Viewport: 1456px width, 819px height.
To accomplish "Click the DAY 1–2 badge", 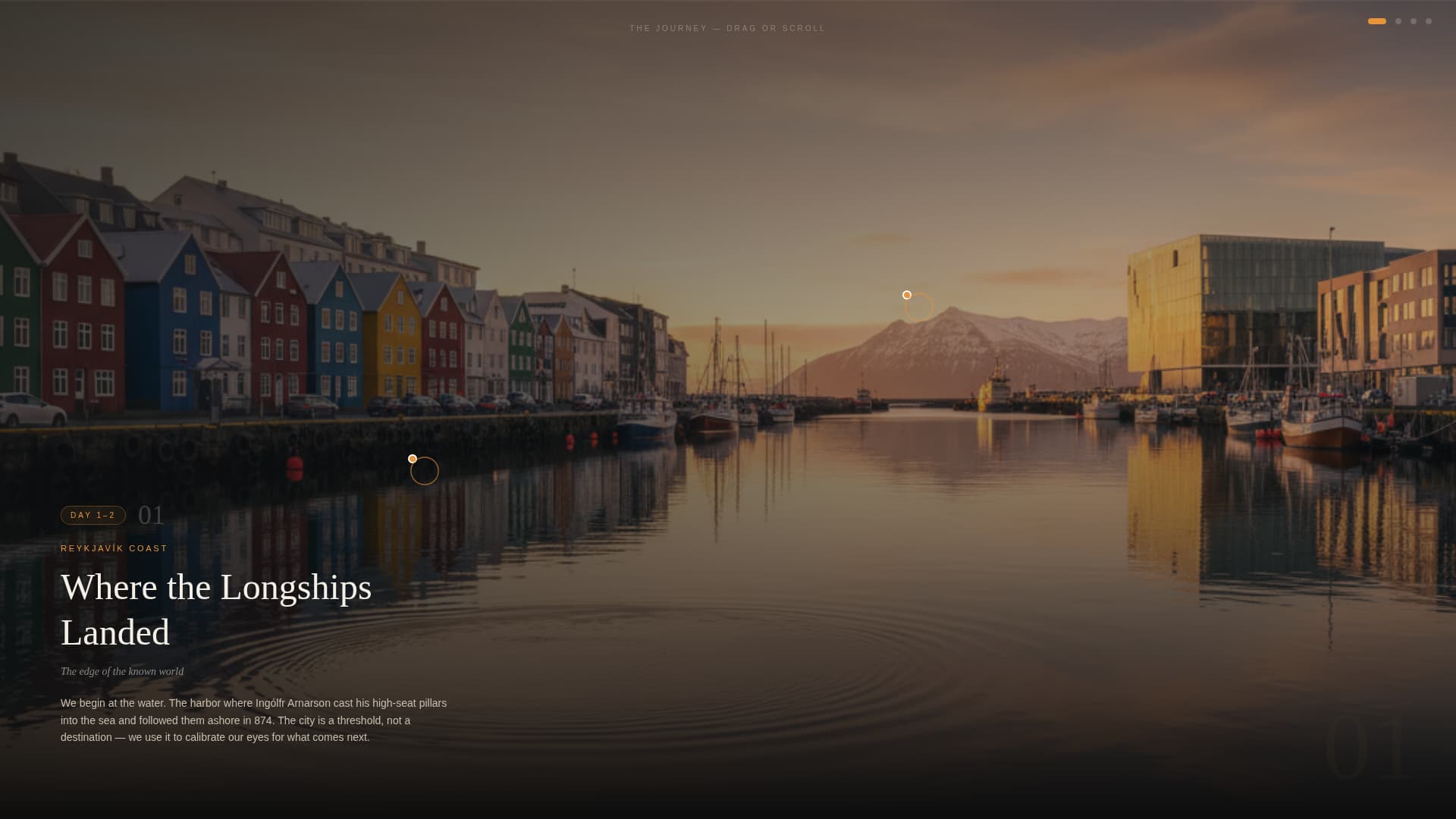I will pyautogui.click(x=93, y=515).
